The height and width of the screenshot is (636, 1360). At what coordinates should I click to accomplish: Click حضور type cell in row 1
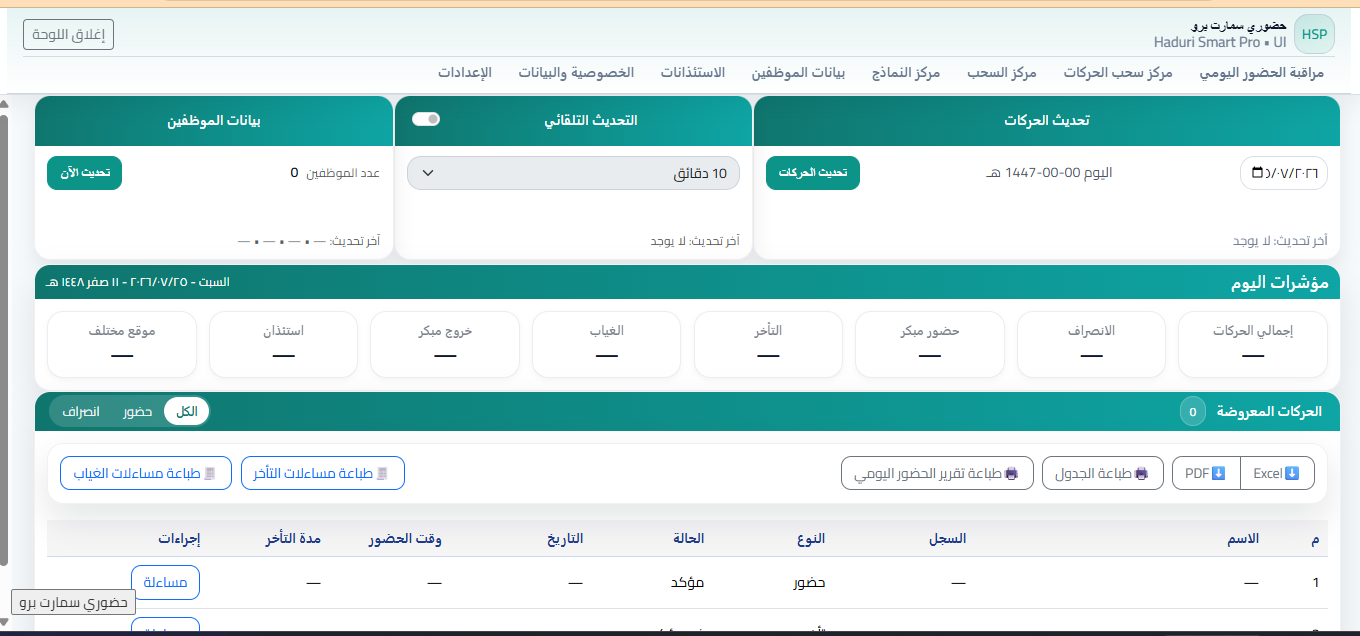[808, 582]
